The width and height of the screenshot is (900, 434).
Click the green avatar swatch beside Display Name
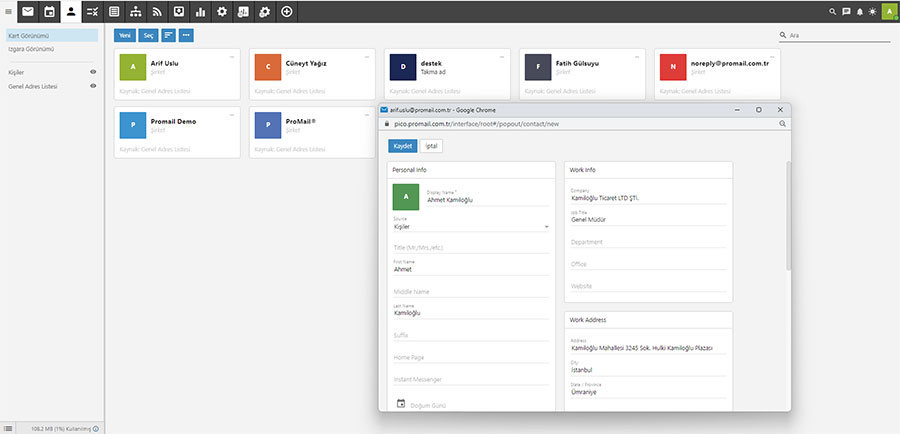pos(406,197)
